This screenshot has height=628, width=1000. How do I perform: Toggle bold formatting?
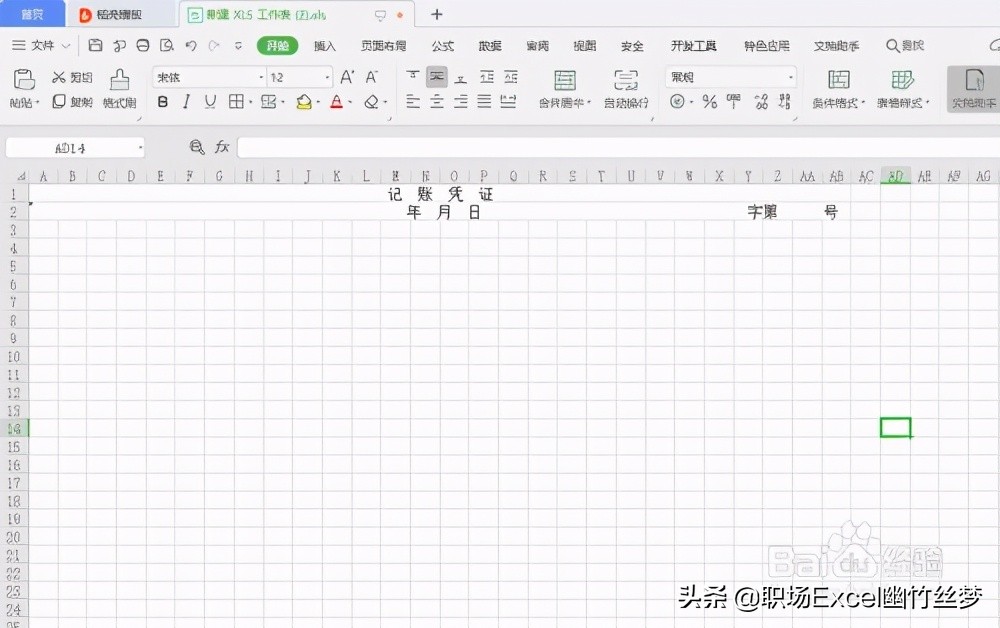pyautogui.click(x=163, y=101)
